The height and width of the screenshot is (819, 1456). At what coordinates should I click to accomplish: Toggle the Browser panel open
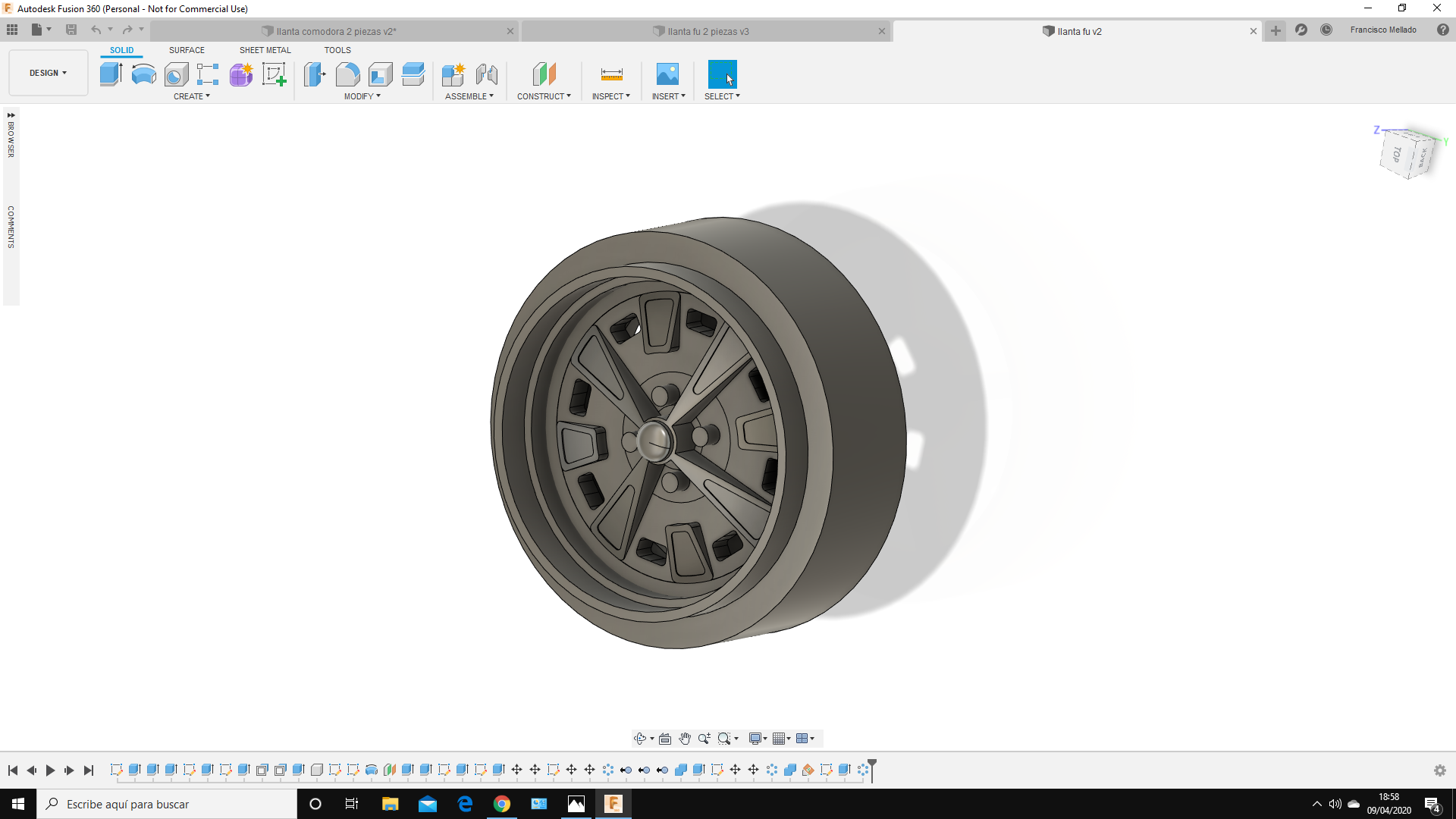click(x=11, y=135)
